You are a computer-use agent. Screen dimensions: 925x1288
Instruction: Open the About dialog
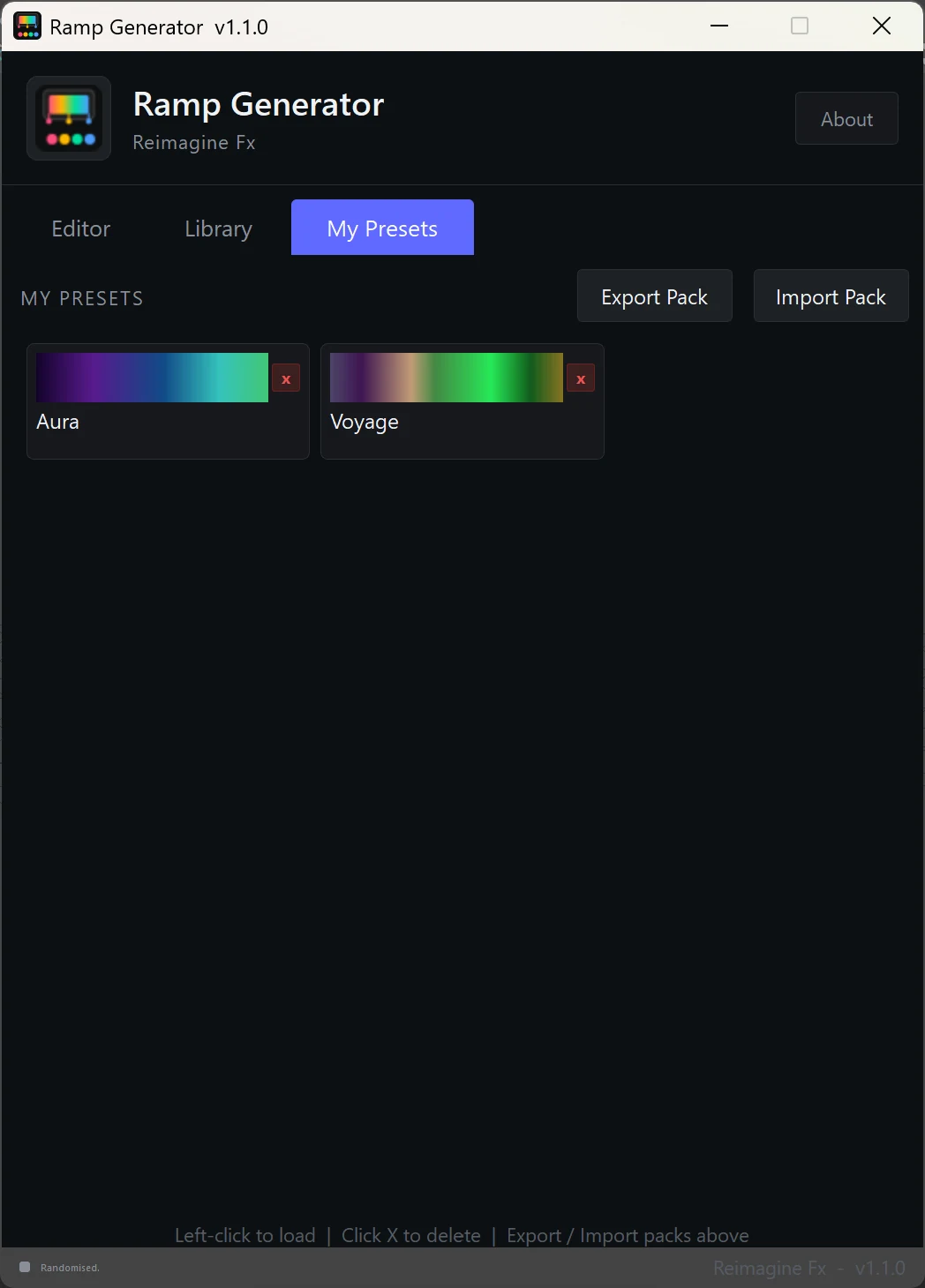(846, 119)
